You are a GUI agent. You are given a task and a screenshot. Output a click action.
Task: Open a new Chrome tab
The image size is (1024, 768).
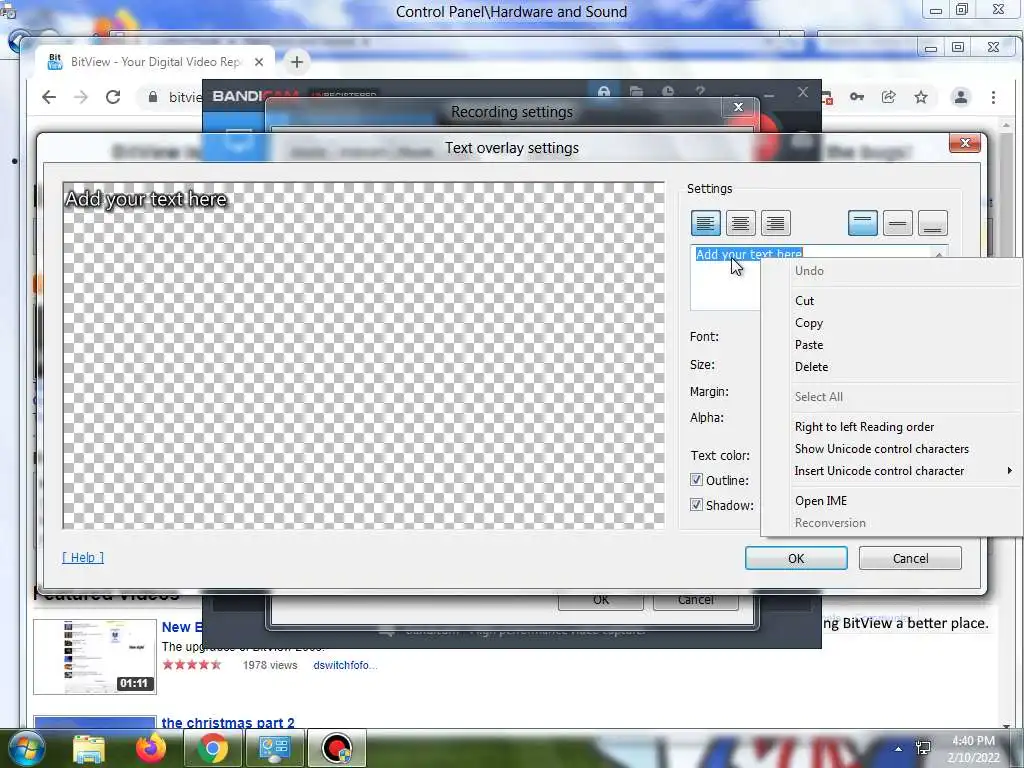coord(296,62)
